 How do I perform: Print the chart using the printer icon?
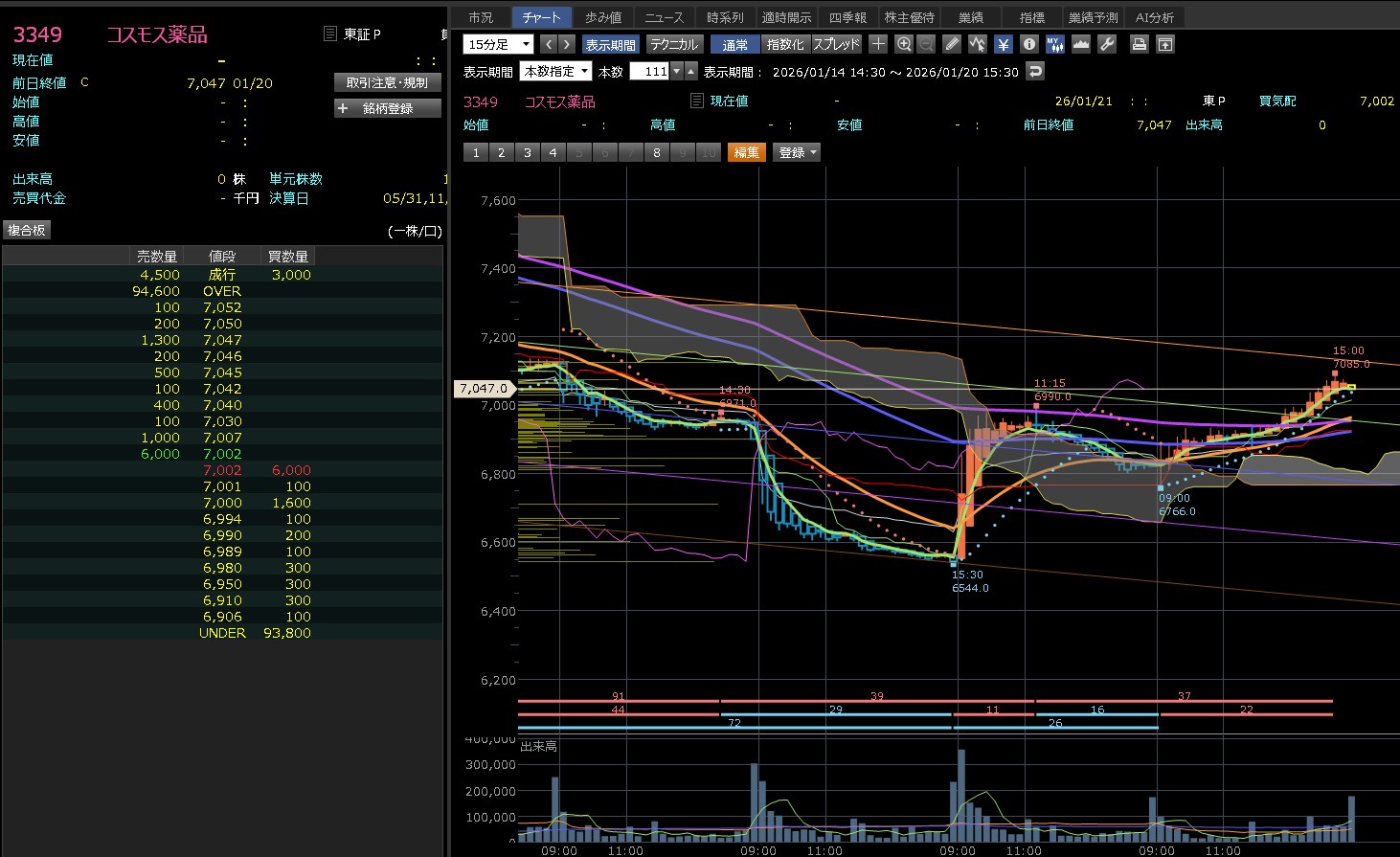pyautogui.click(x=1139, y=44)
